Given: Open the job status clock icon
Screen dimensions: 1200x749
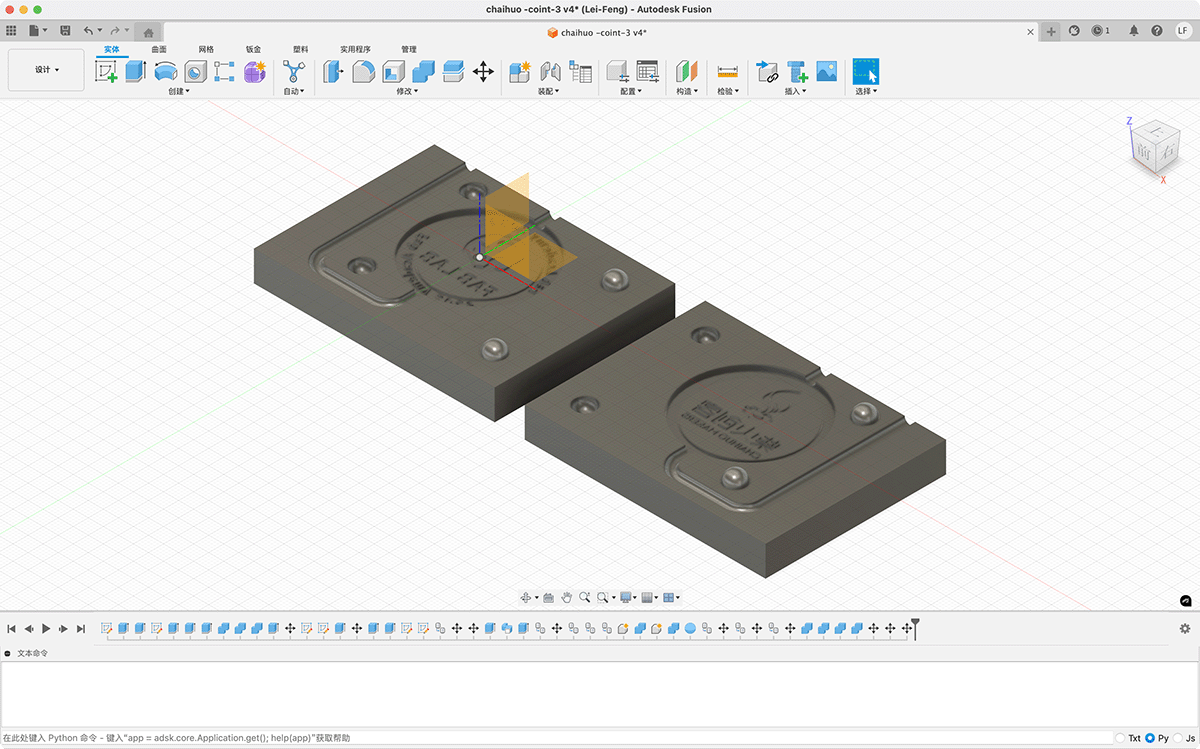Looking at the screenshot, I should click(x=1101, y=31).
